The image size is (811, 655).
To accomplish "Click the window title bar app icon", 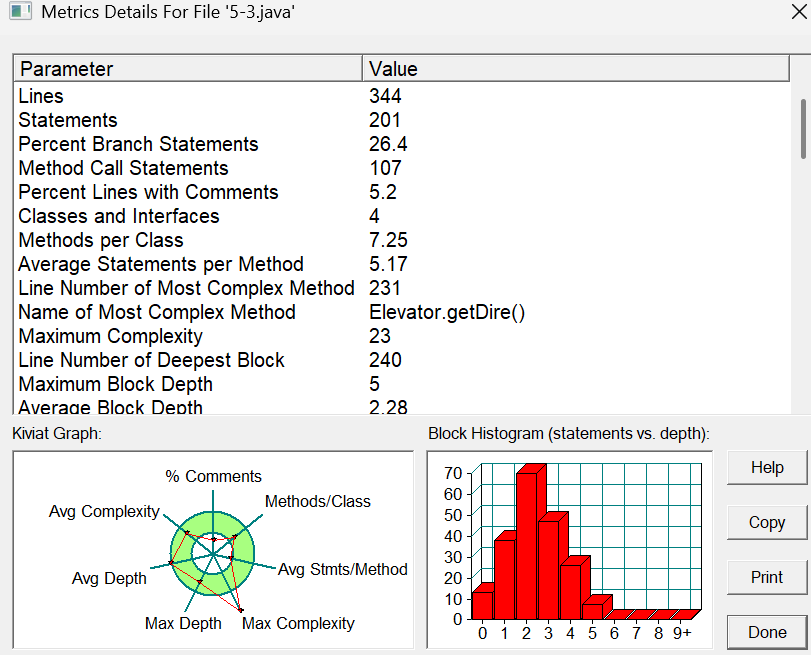I will (x=20, y=11).
